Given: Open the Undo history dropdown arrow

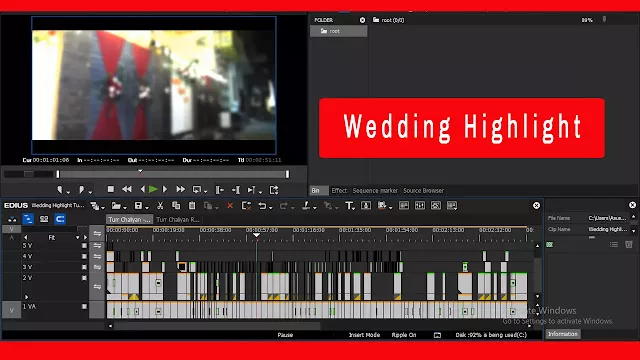Looking at the screenshot, I should coord(270,208).
